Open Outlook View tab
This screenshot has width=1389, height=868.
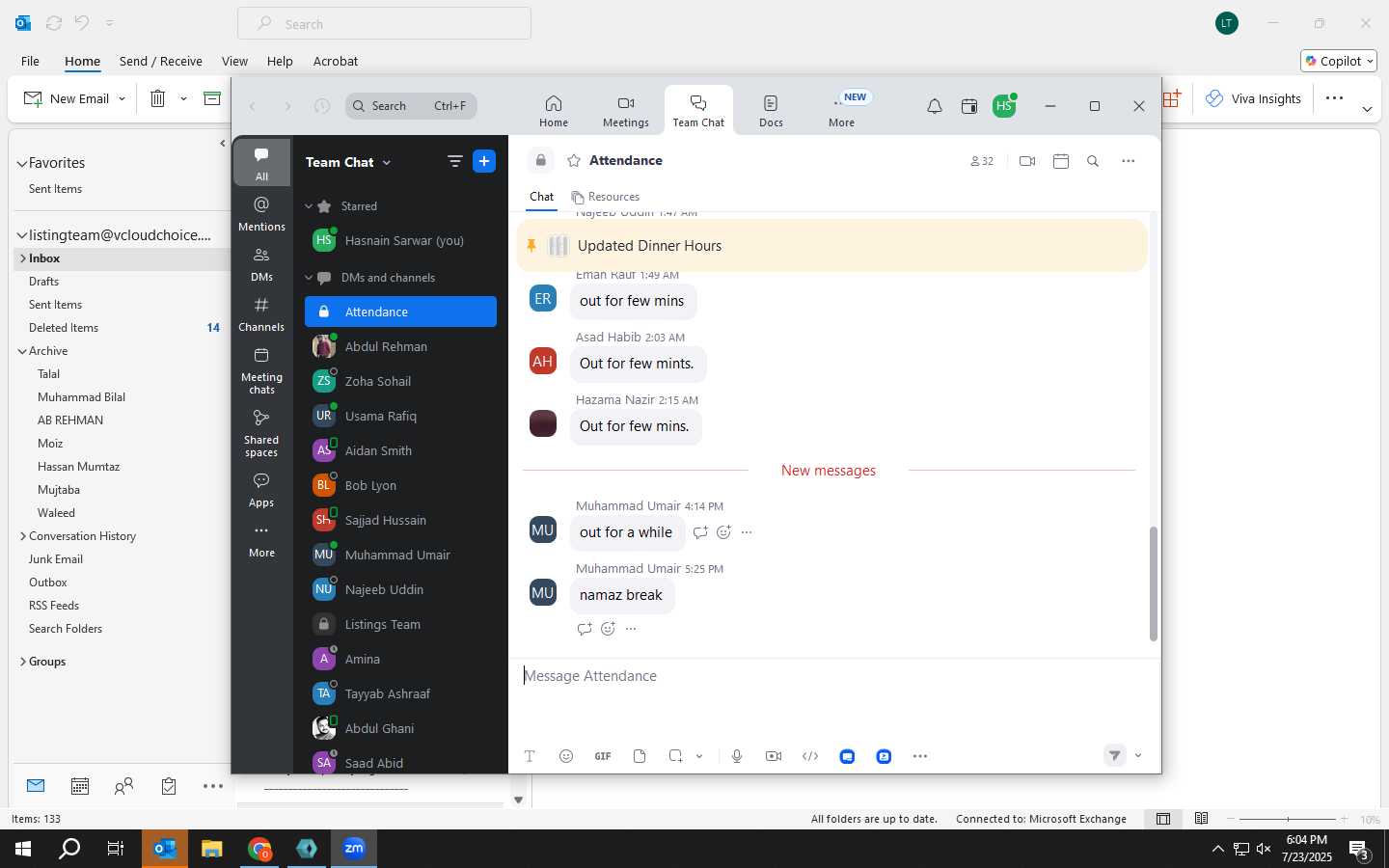tap(234, 61)
